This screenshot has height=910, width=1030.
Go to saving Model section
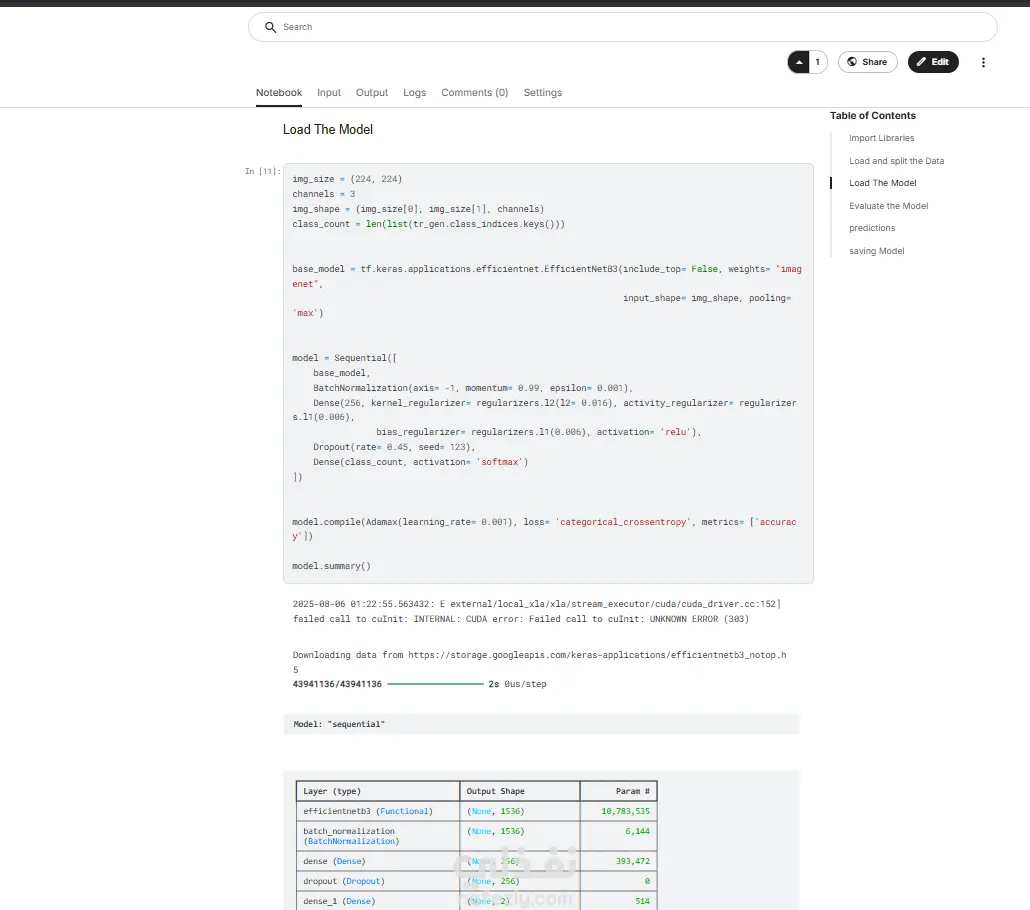876,251
